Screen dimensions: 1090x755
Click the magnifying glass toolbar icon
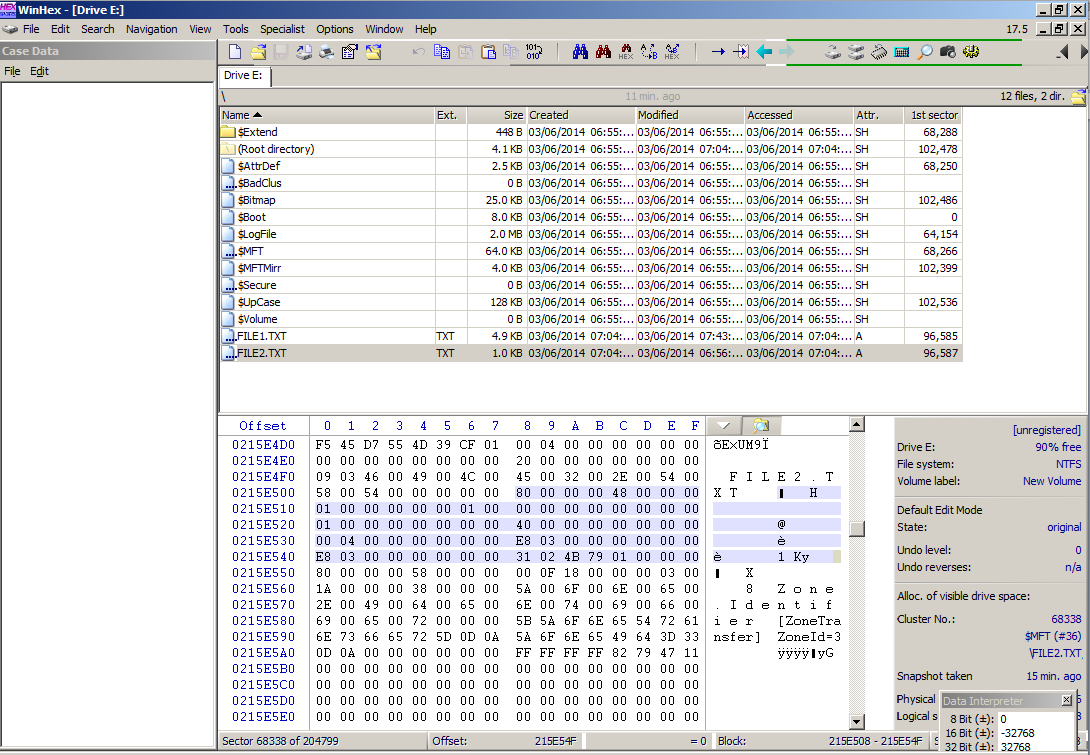click(925, 52)
